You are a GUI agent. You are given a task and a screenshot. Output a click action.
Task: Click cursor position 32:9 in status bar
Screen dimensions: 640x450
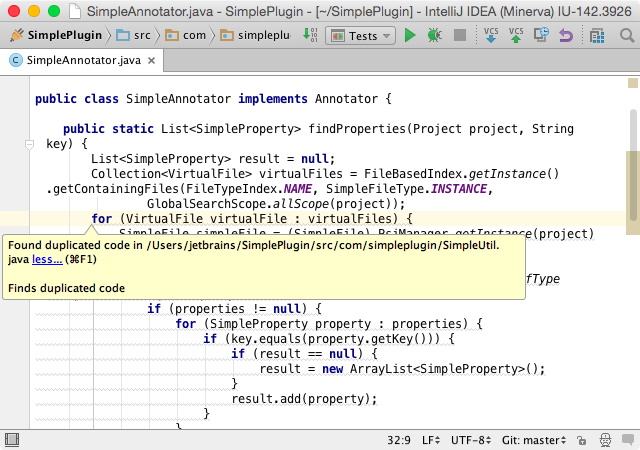399,440
